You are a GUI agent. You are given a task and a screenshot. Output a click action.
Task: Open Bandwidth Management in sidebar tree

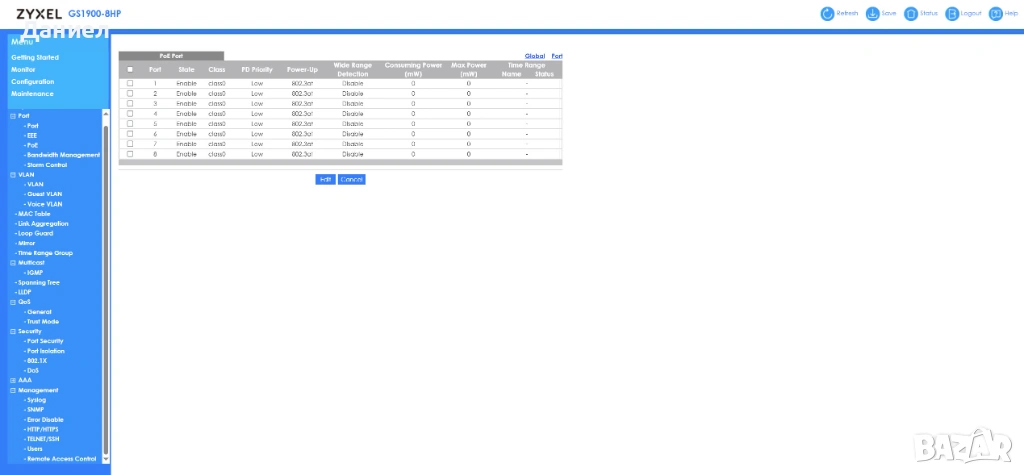click(63, 155)
